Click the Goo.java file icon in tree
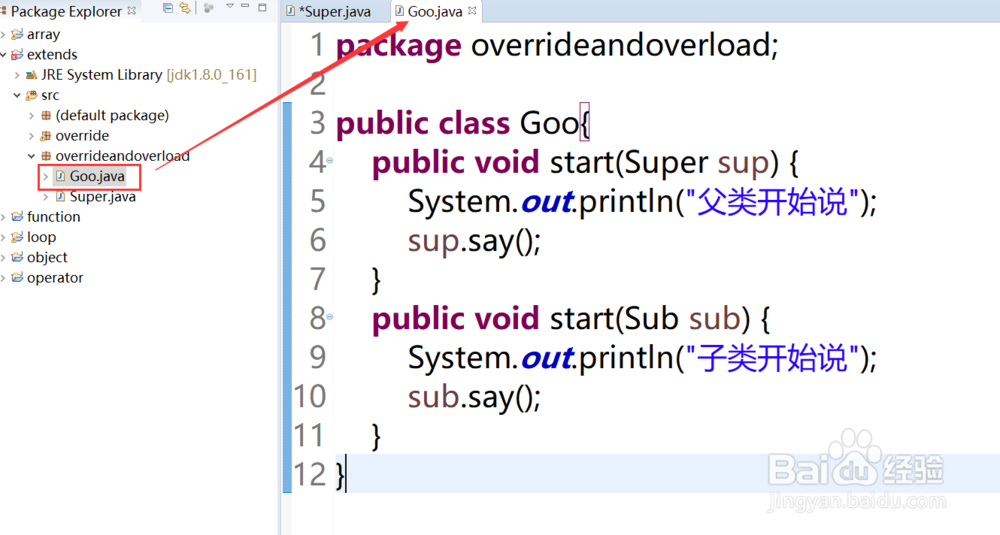 coord(60,176)
